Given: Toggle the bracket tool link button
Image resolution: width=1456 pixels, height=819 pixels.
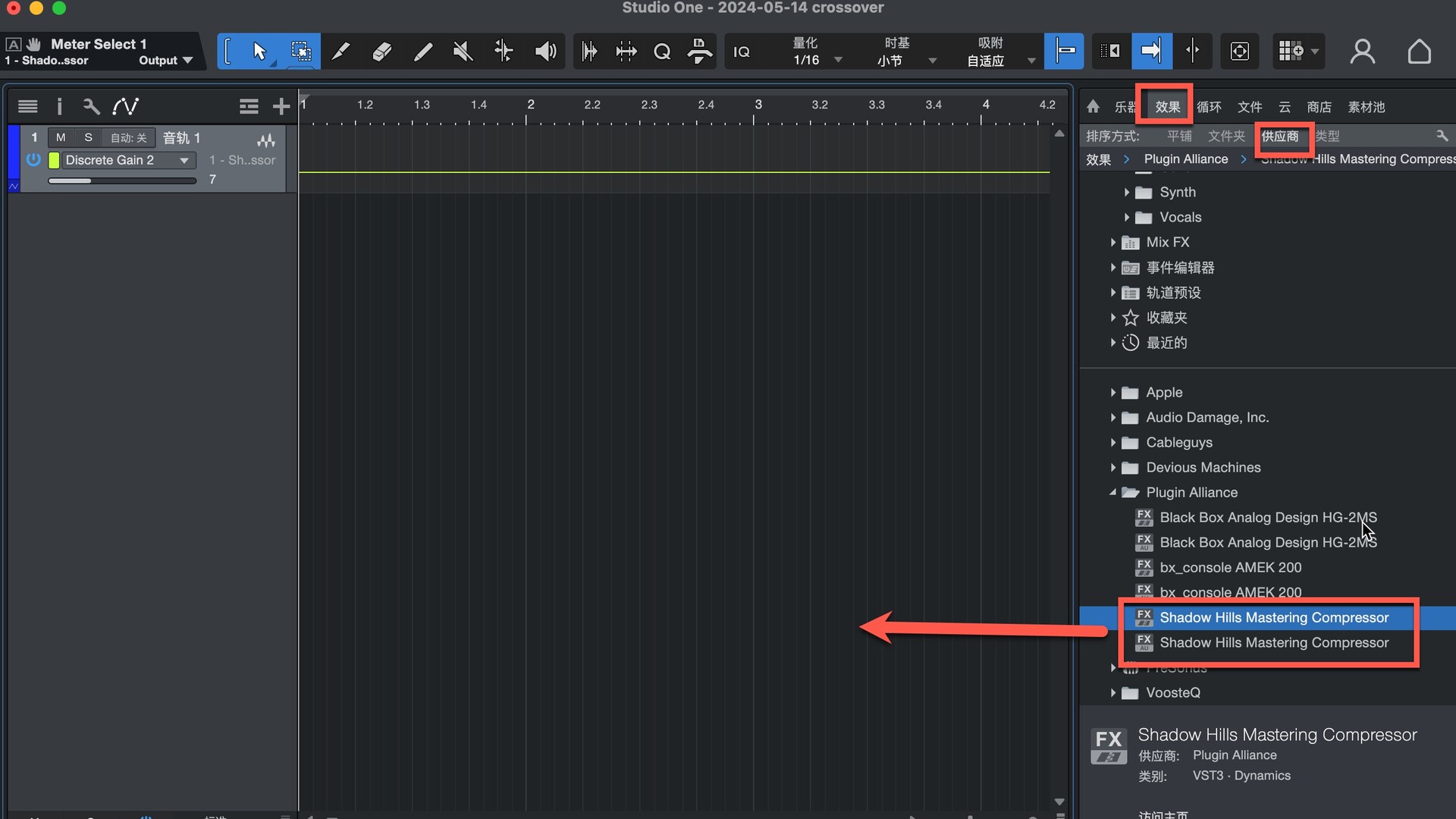Looking at the screenshot, I should (228, 52).
